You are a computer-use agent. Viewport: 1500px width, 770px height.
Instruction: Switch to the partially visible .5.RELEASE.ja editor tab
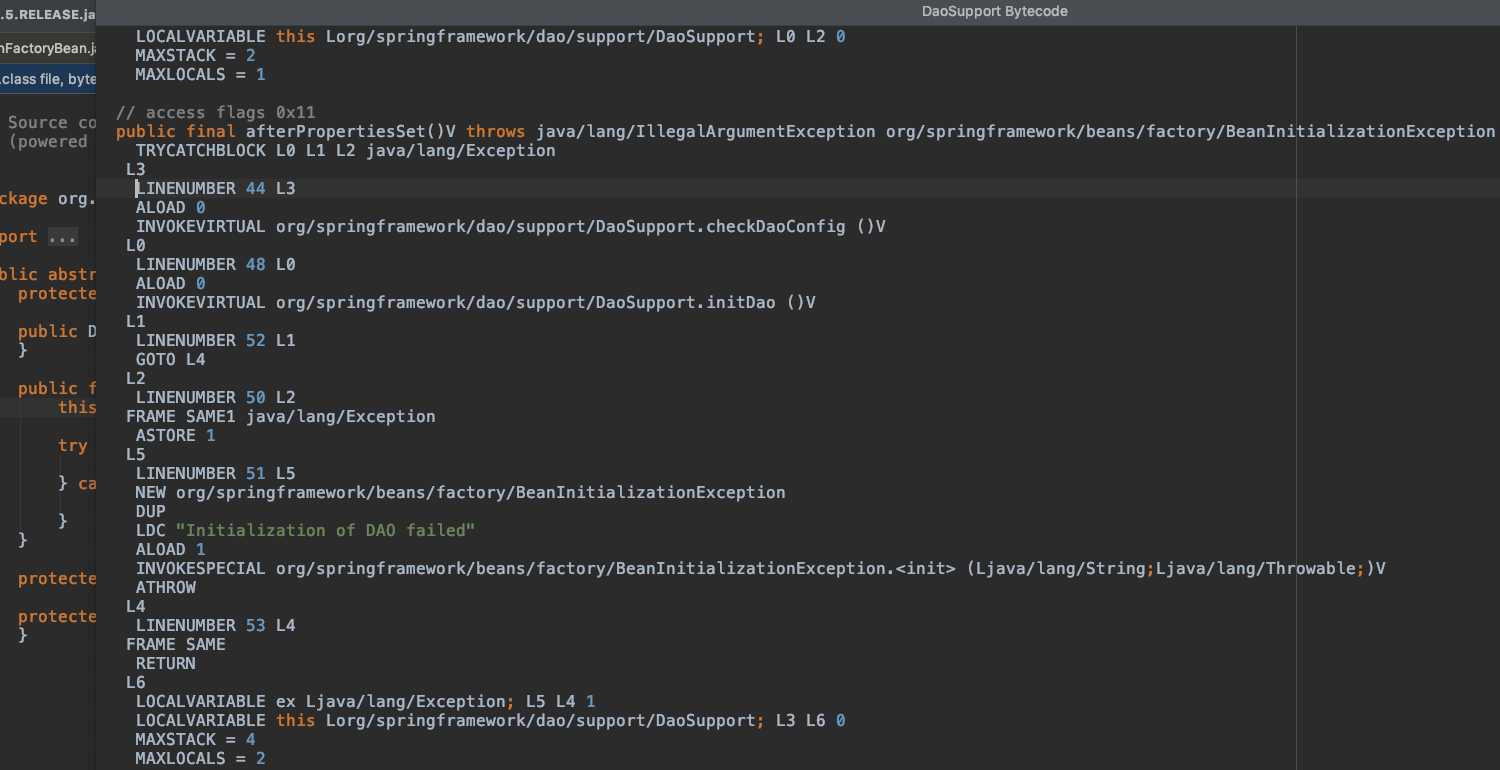pos(48,15)
